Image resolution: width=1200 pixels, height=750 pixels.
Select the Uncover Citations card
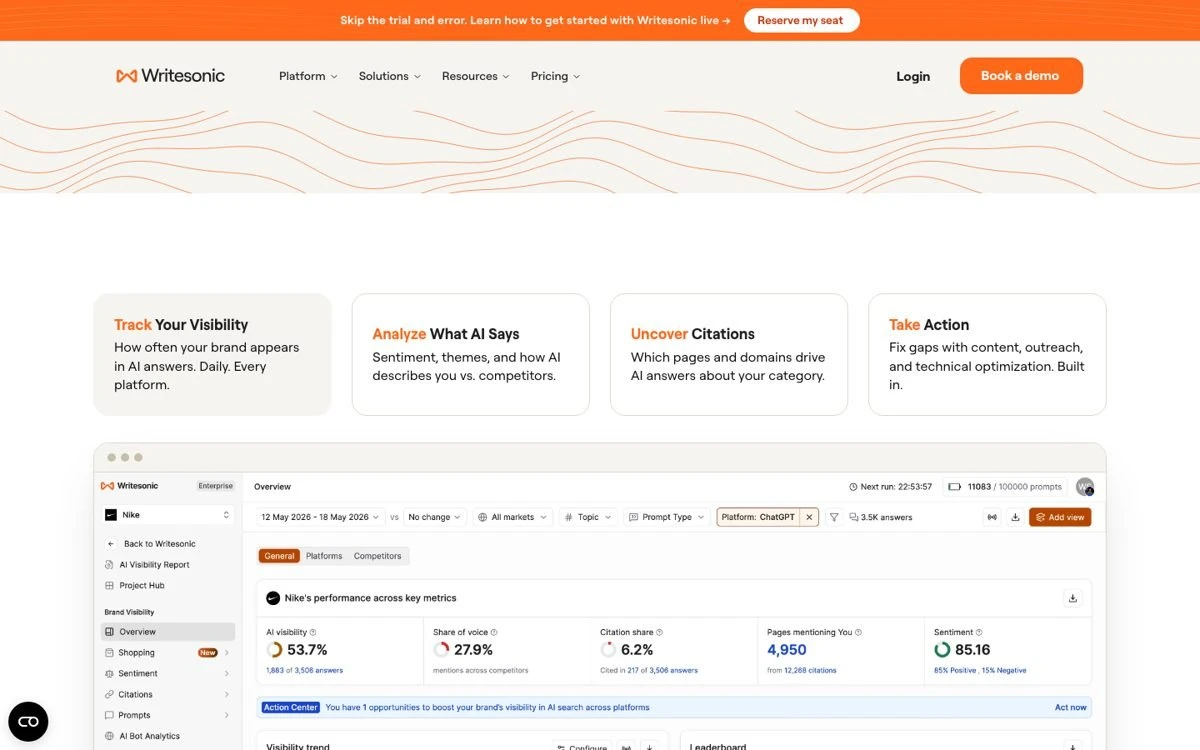point(728,354)
